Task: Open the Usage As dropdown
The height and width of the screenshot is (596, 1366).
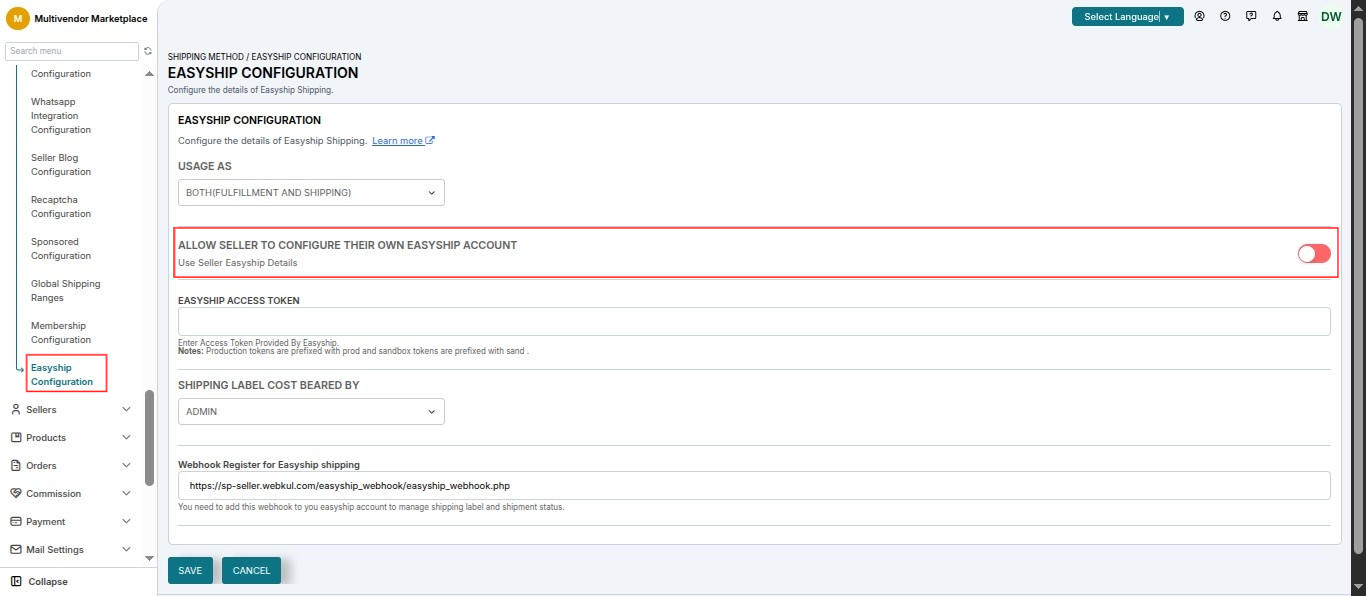Action: [311, 192]
